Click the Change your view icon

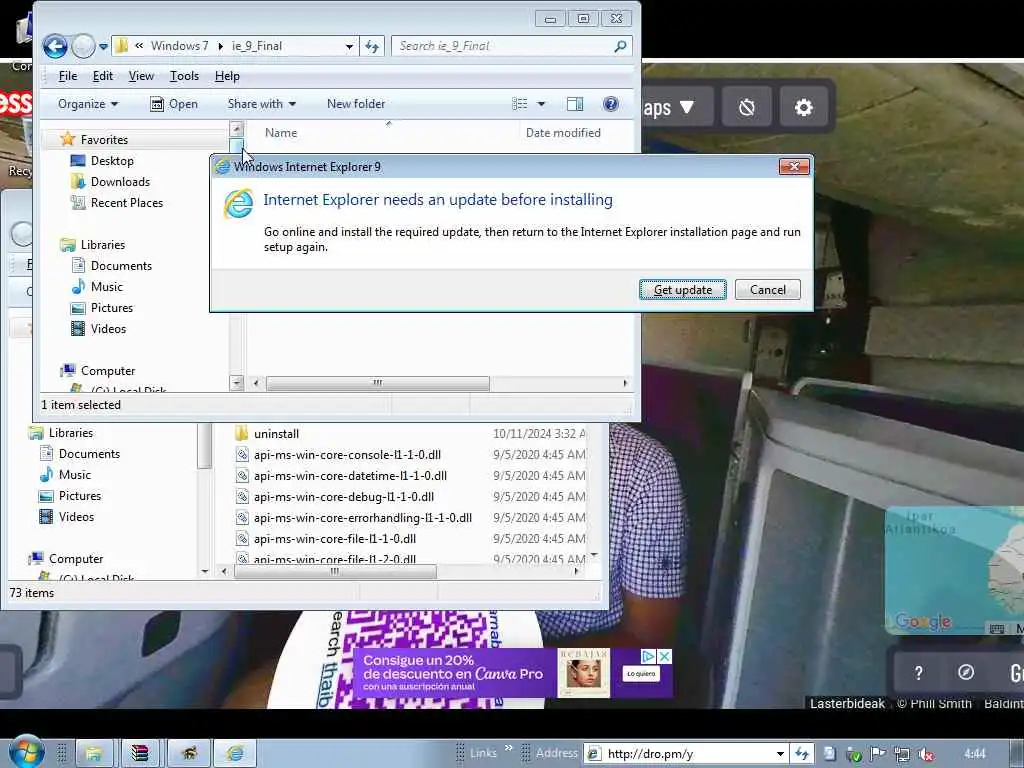pos(520,104)
